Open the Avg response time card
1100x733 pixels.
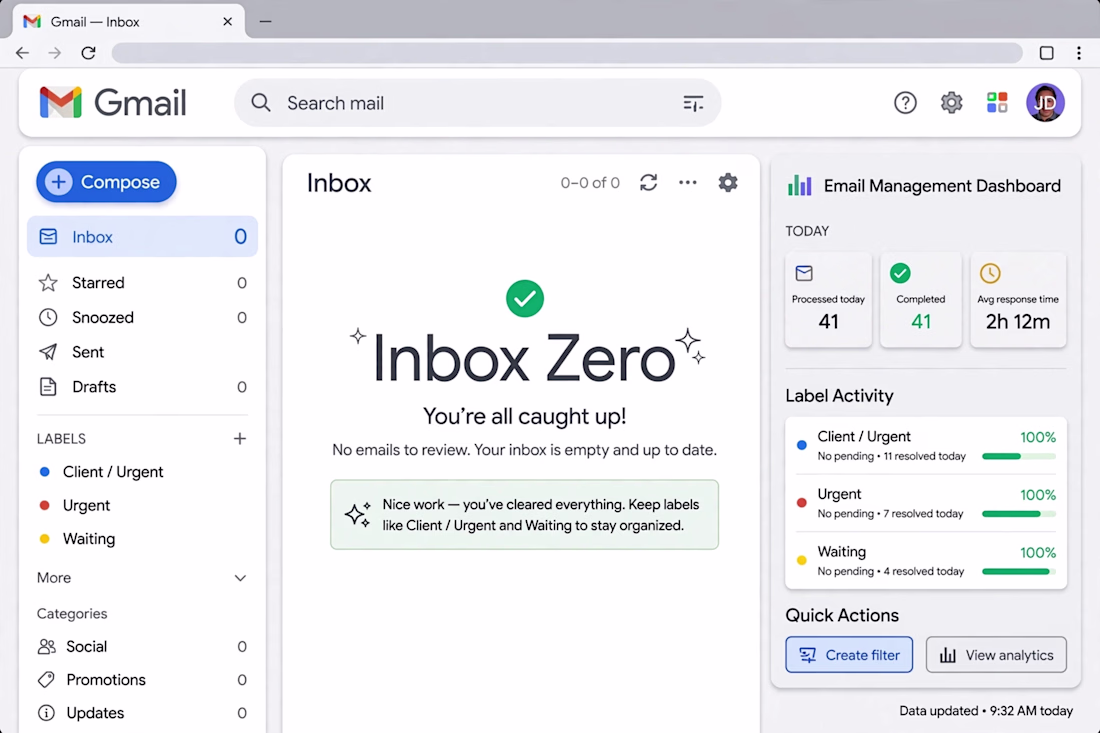click(x=1018, y=300)
